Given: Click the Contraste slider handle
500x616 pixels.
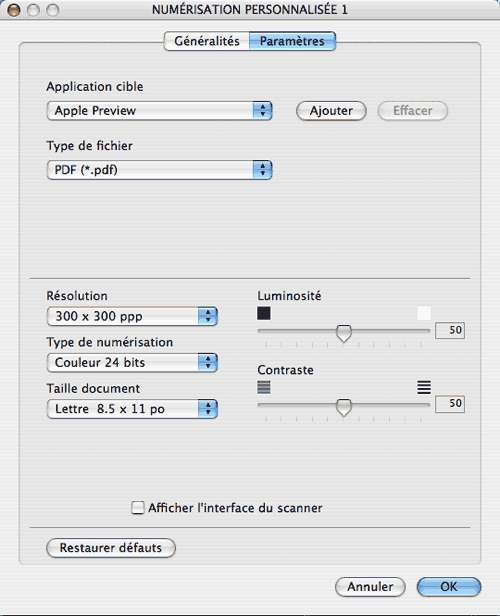Looking at the screenshot, I should 344,407.
